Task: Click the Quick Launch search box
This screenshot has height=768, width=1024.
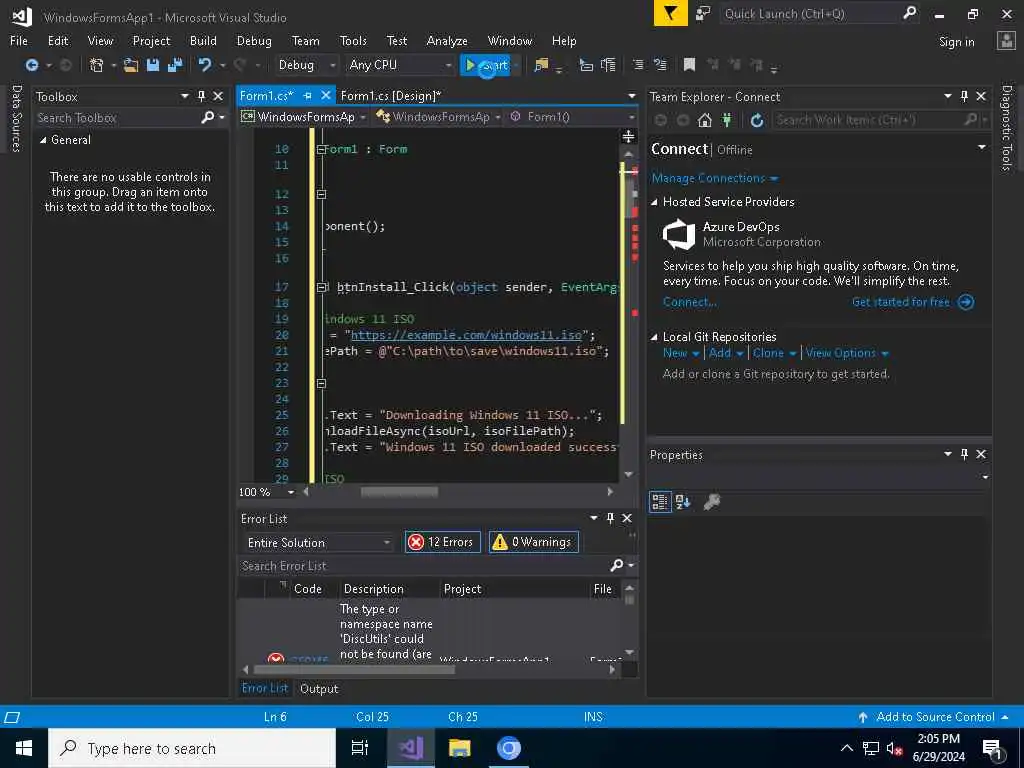Action: point(811,14)
